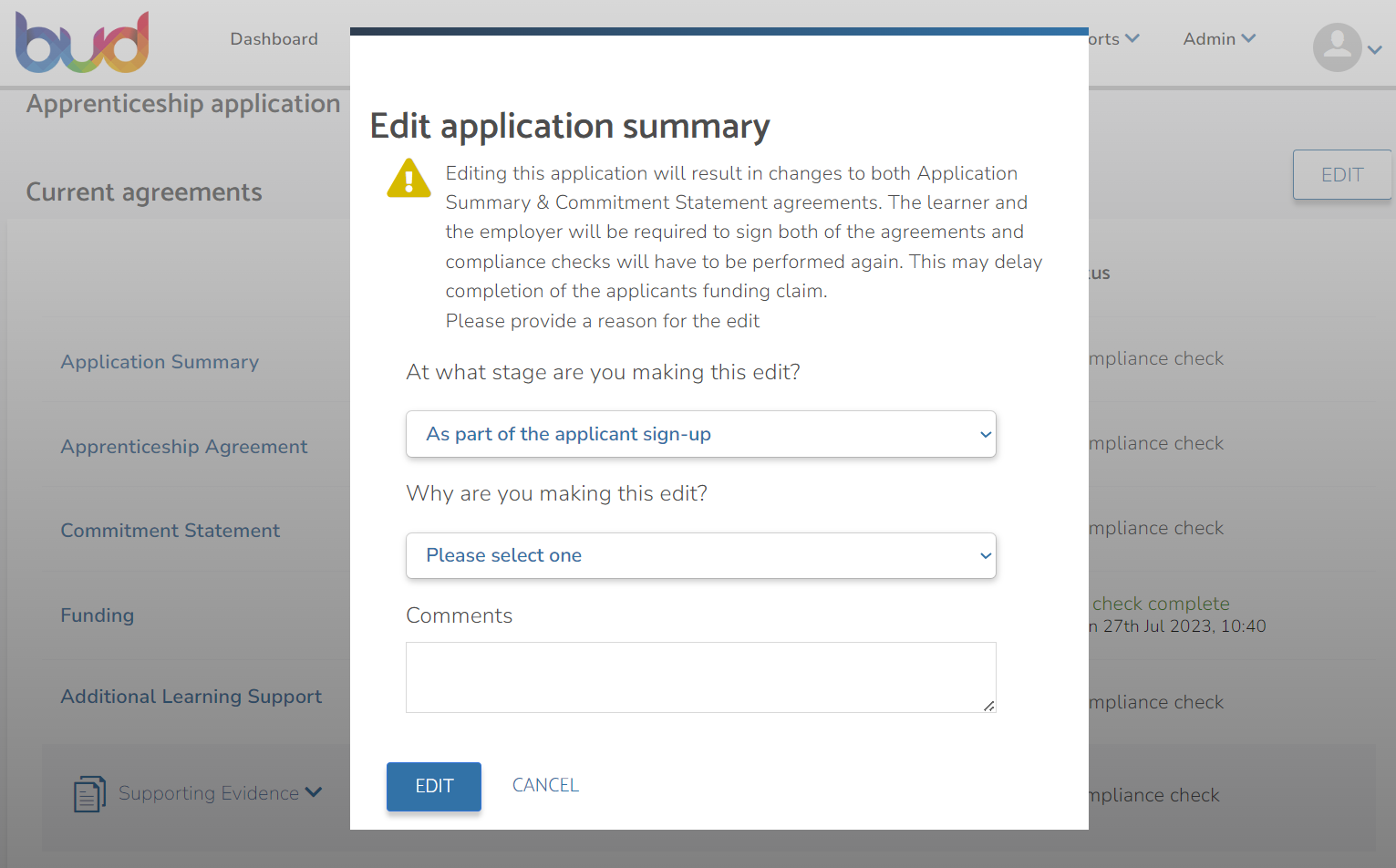
Task: Click into the Comments text area
Action: [x=700, y=677]
